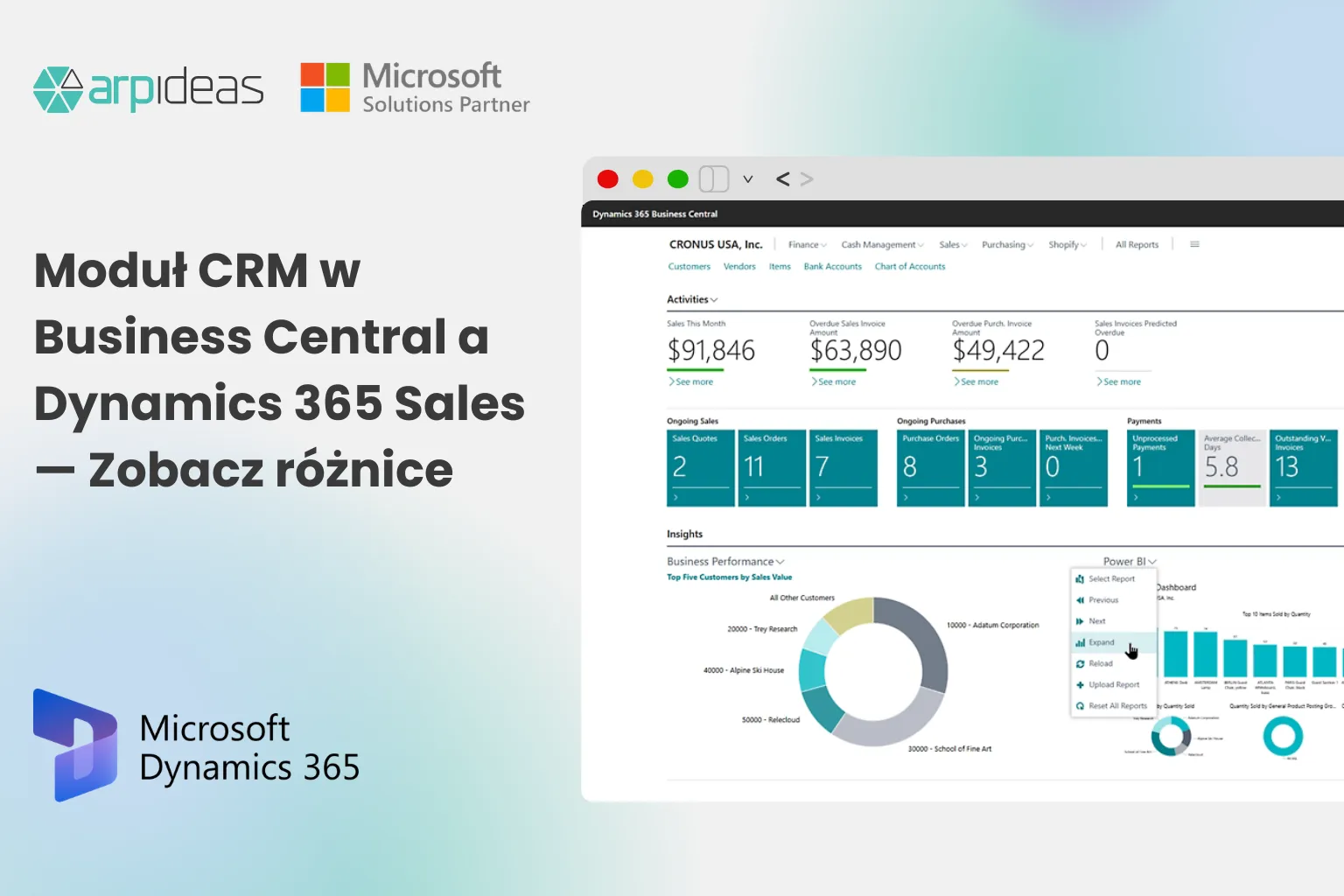
Task: Go to Vendors link
Action: (739, 267)
